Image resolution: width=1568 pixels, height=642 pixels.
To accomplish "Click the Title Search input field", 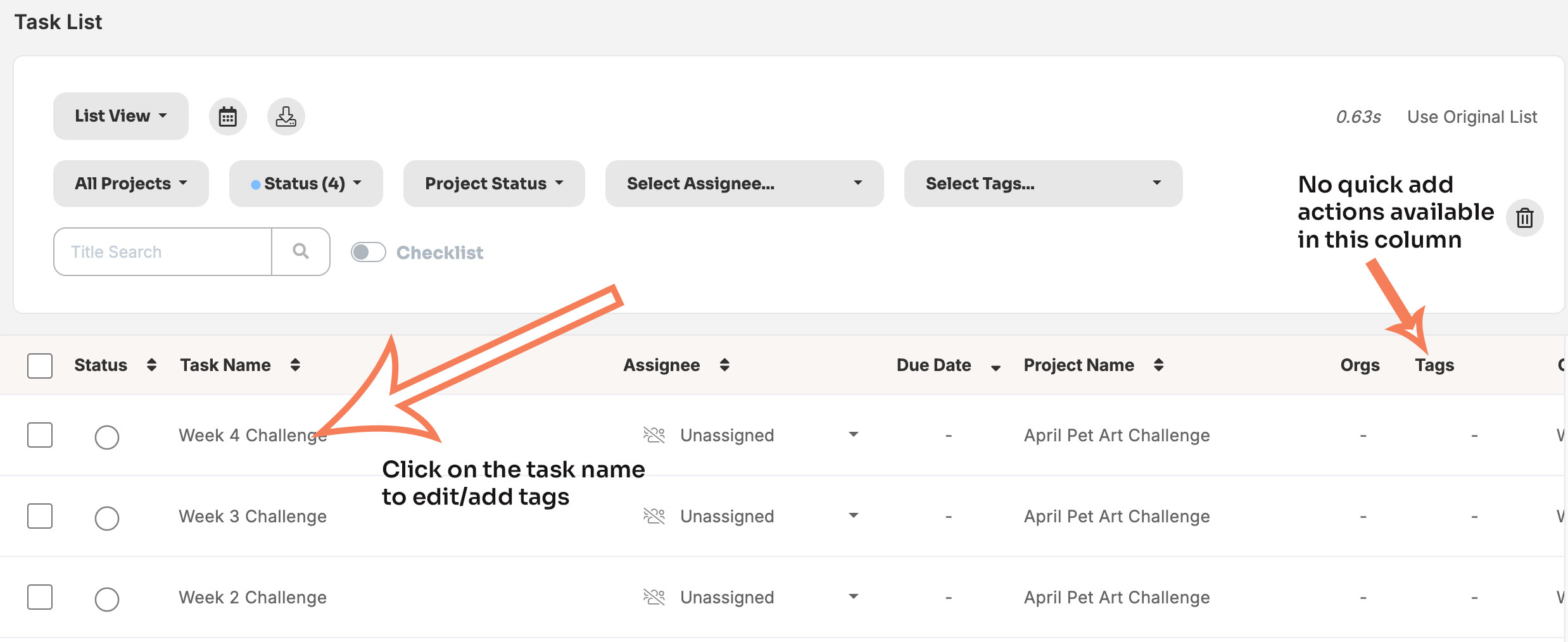I will (x=163, y=251).
